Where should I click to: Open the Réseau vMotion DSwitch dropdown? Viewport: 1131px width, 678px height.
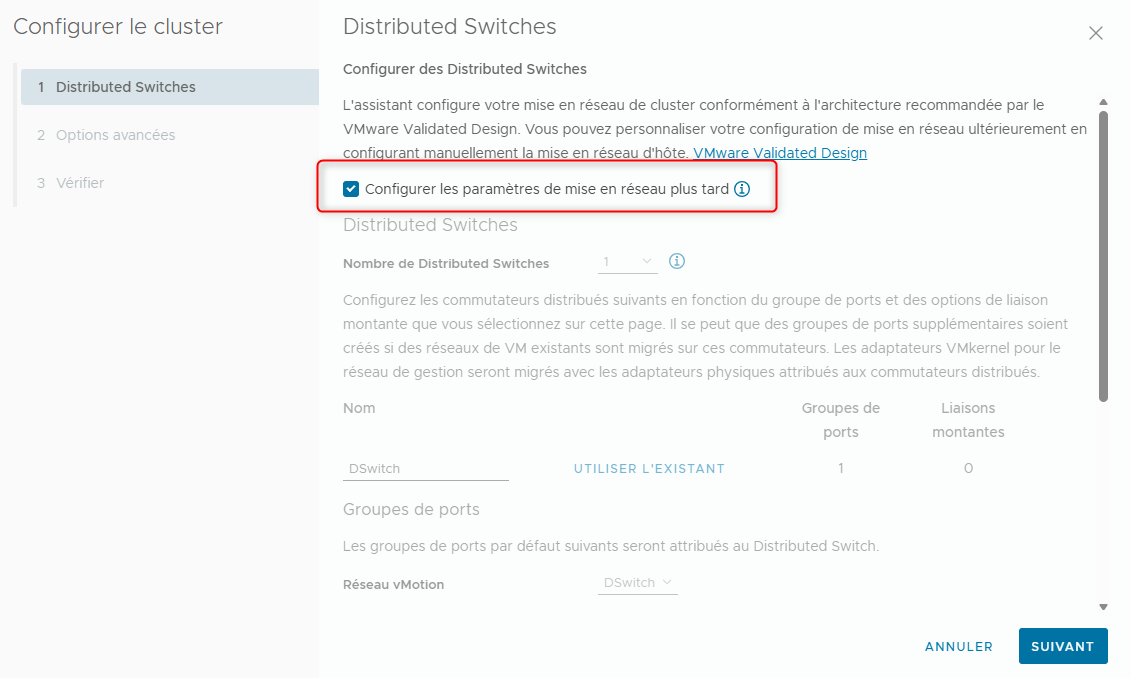point(637,582)
